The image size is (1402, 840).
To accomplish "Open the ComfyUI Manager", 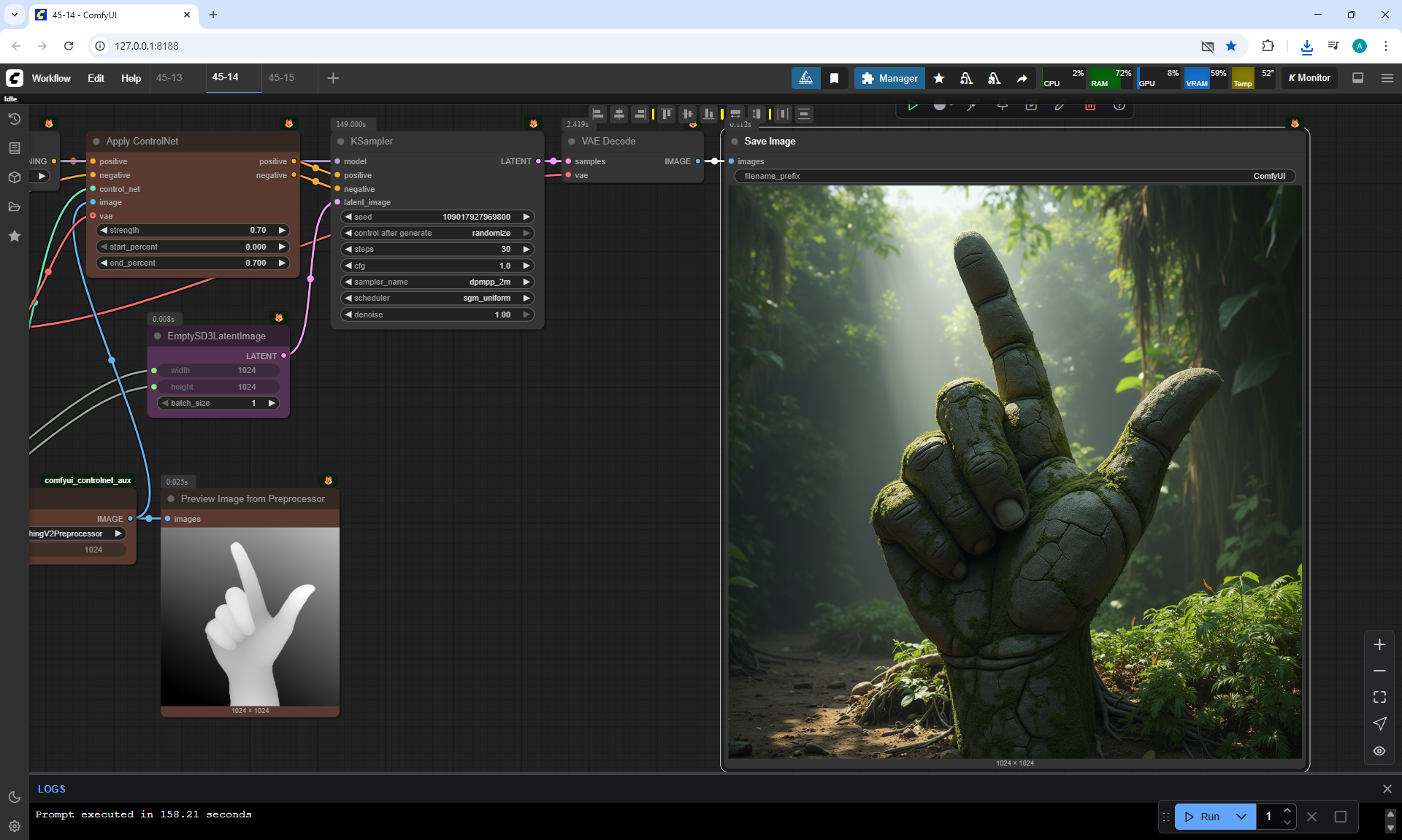I will [889, 78].
